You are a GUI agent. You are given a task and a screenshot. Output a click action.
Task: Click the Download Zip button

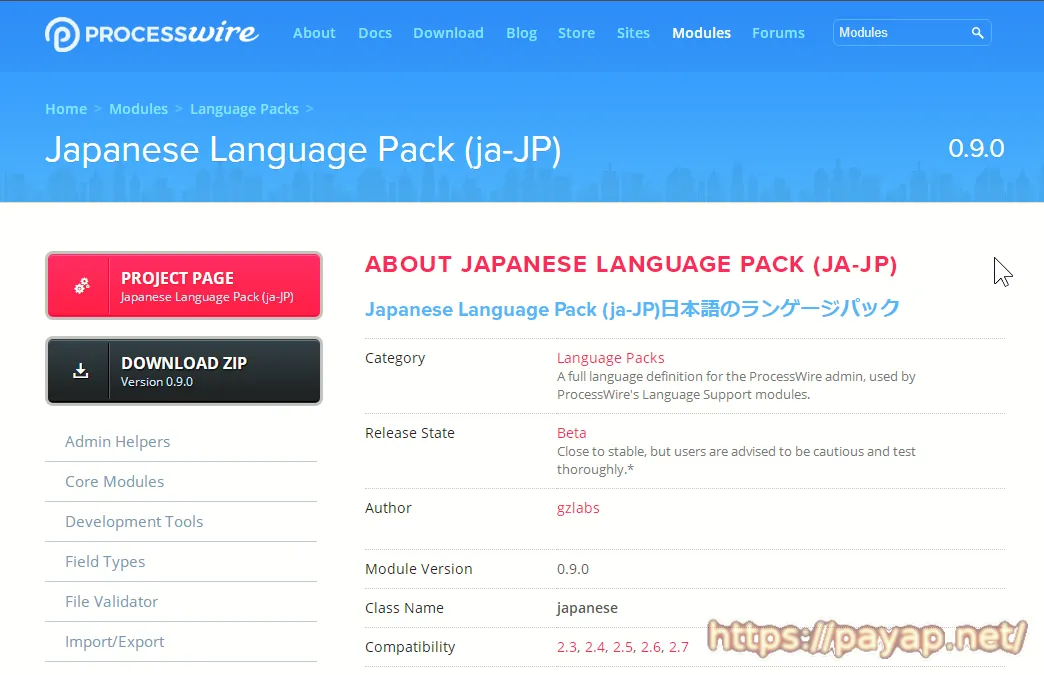point(184,370)
